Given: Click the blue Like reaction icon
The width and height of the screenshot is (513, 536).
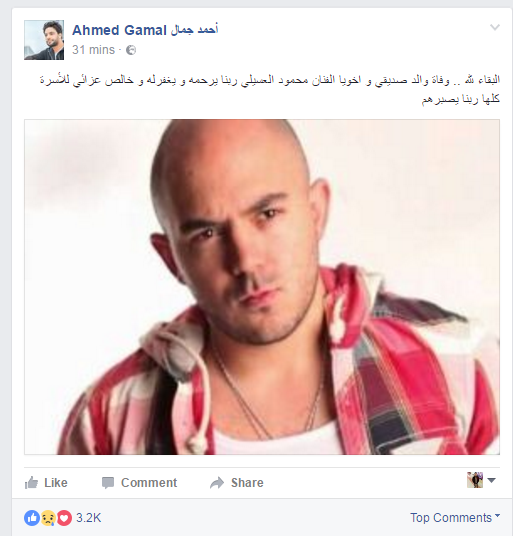Looking at the screenshot, I should click(x=32, y=518).
